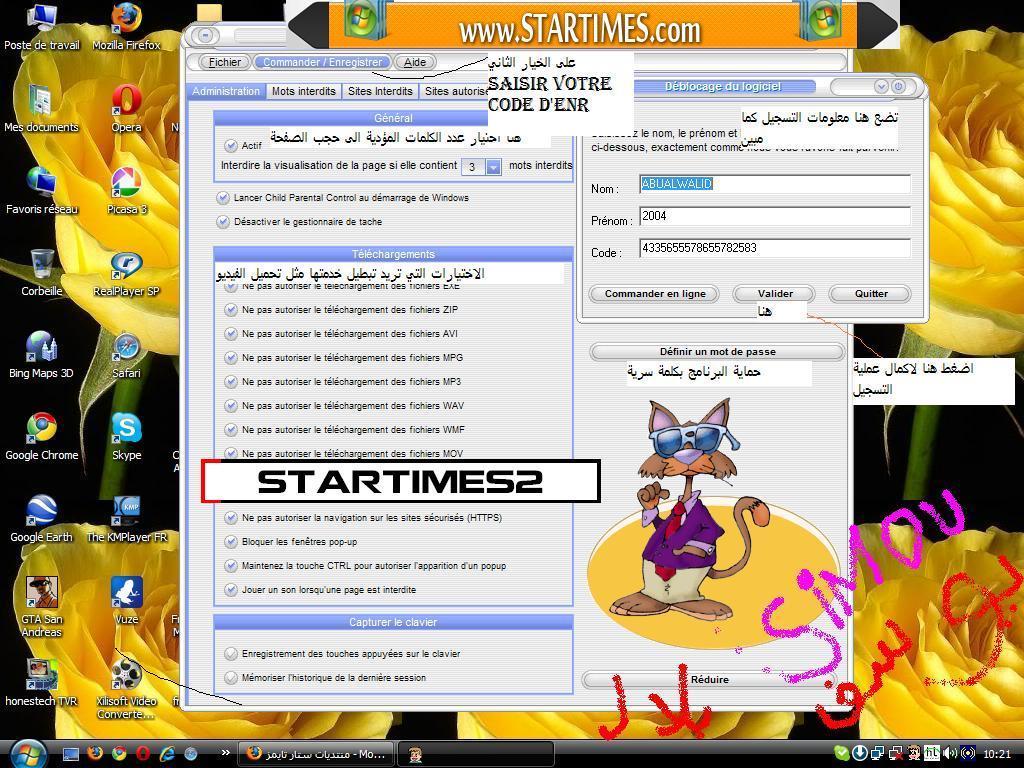Launch Safari desktop icon
This screenshot has height=768, width=1024.
(x=126, y=355)
